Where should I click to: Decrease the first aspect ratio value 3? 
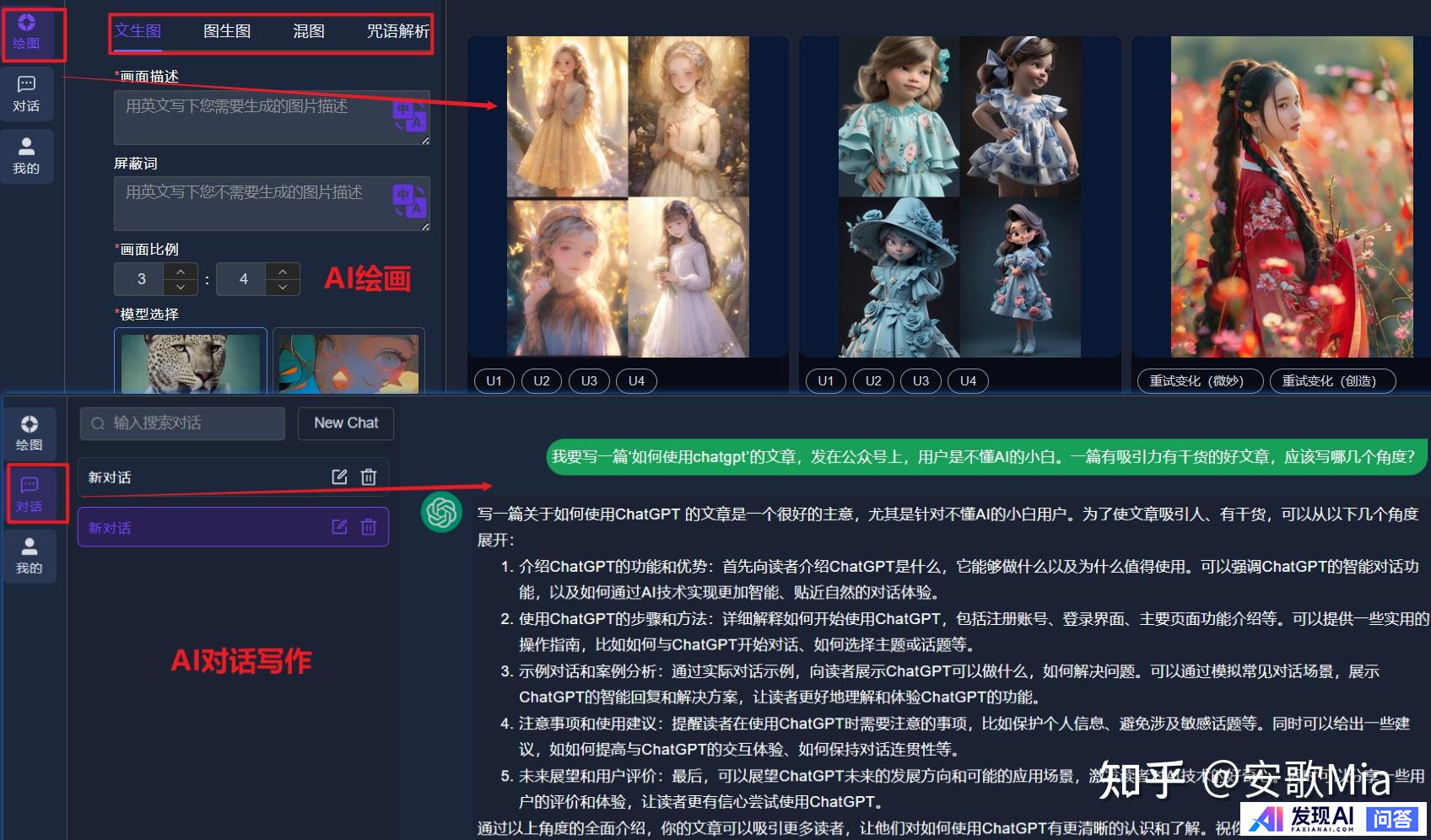click(x=181, y=288)
